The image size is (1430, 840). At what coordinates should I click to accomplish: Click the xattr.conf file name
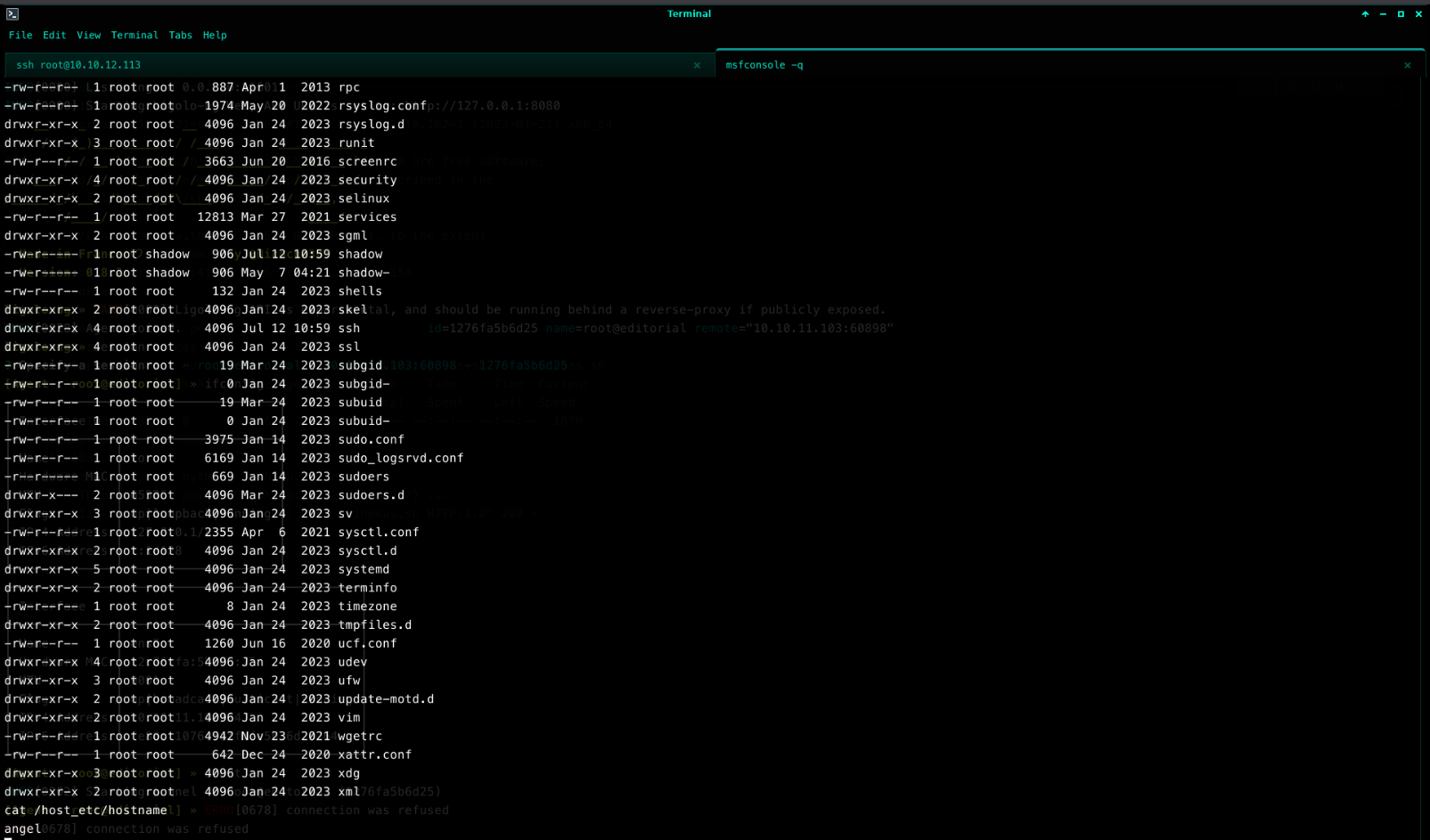point(375,755)
